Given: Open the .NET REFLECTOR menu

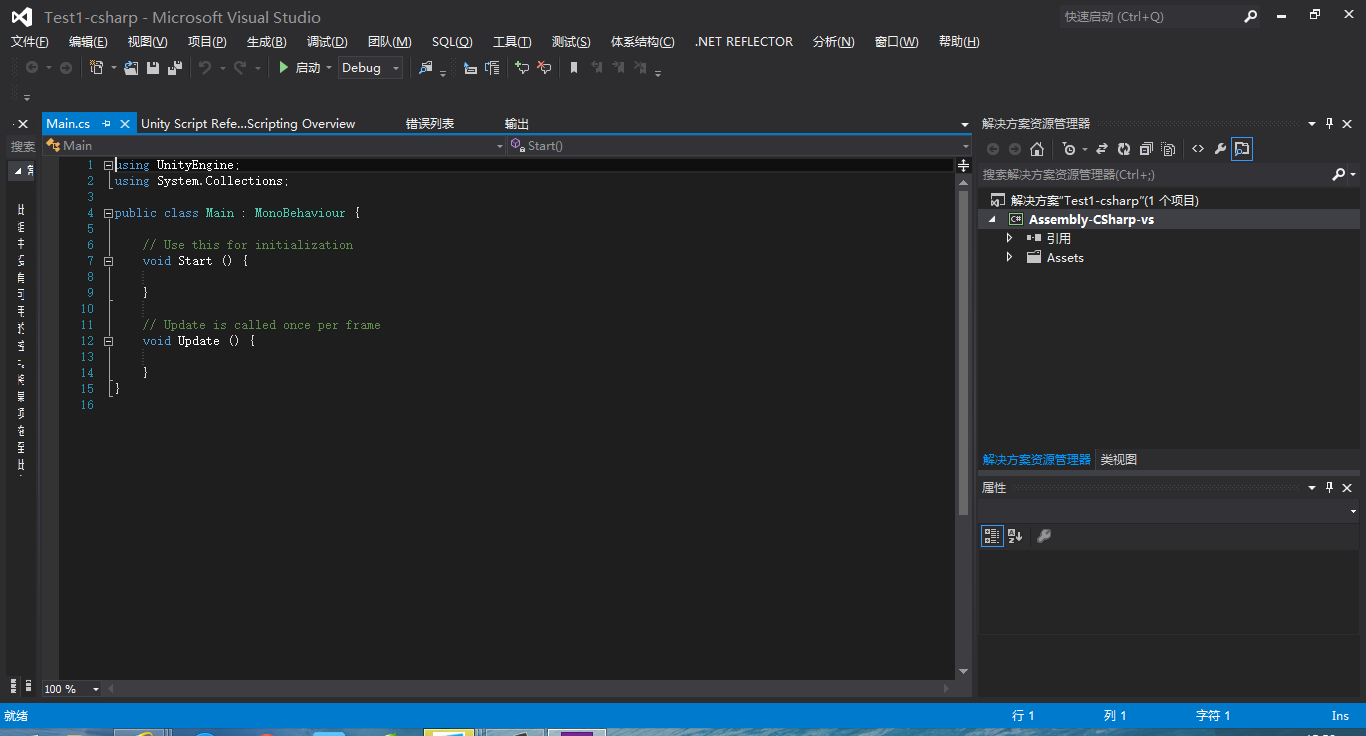Looking at the screenshot, I should click(x=743, y=42).
